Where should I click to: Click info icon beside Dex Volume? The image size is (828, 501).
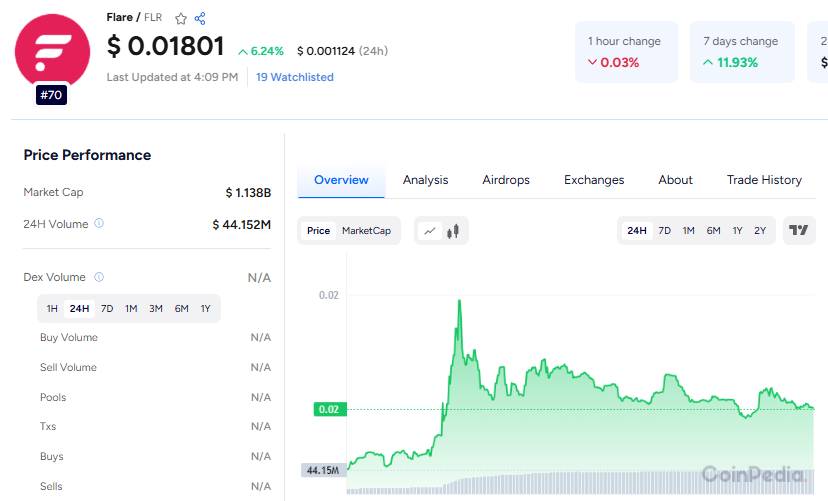click(99, 277)
